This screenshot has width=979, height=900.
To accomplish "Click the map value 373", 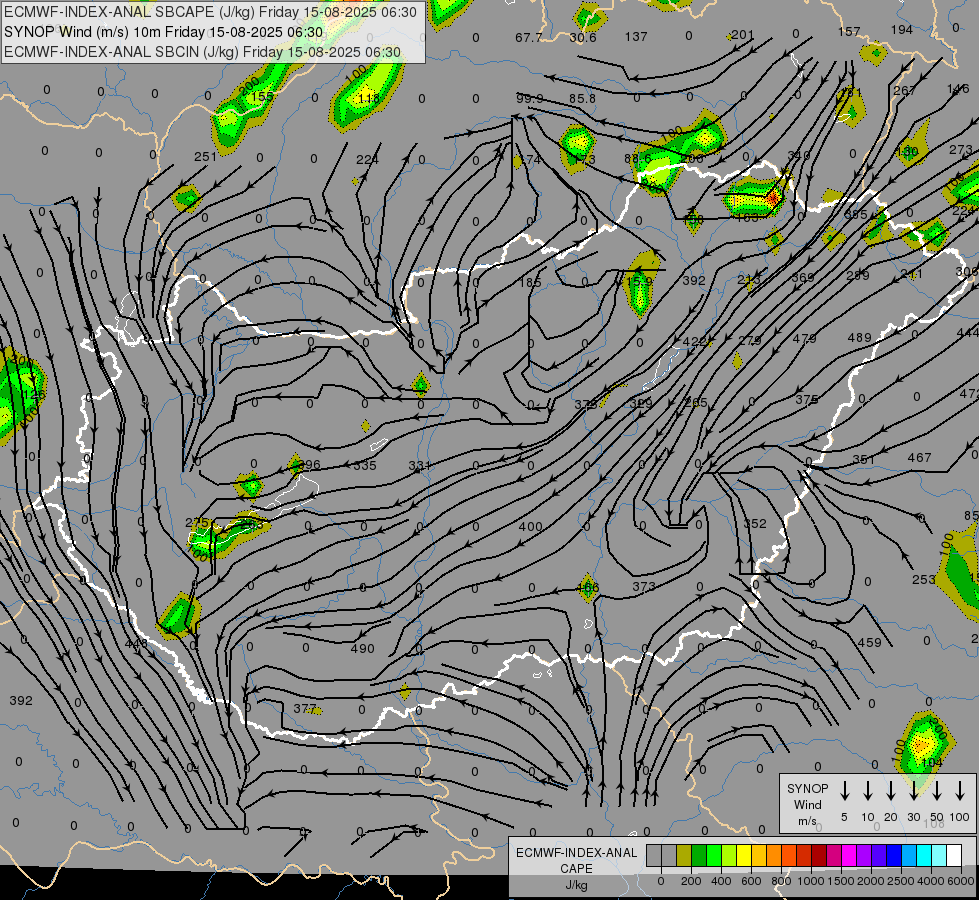I will 644,586.
